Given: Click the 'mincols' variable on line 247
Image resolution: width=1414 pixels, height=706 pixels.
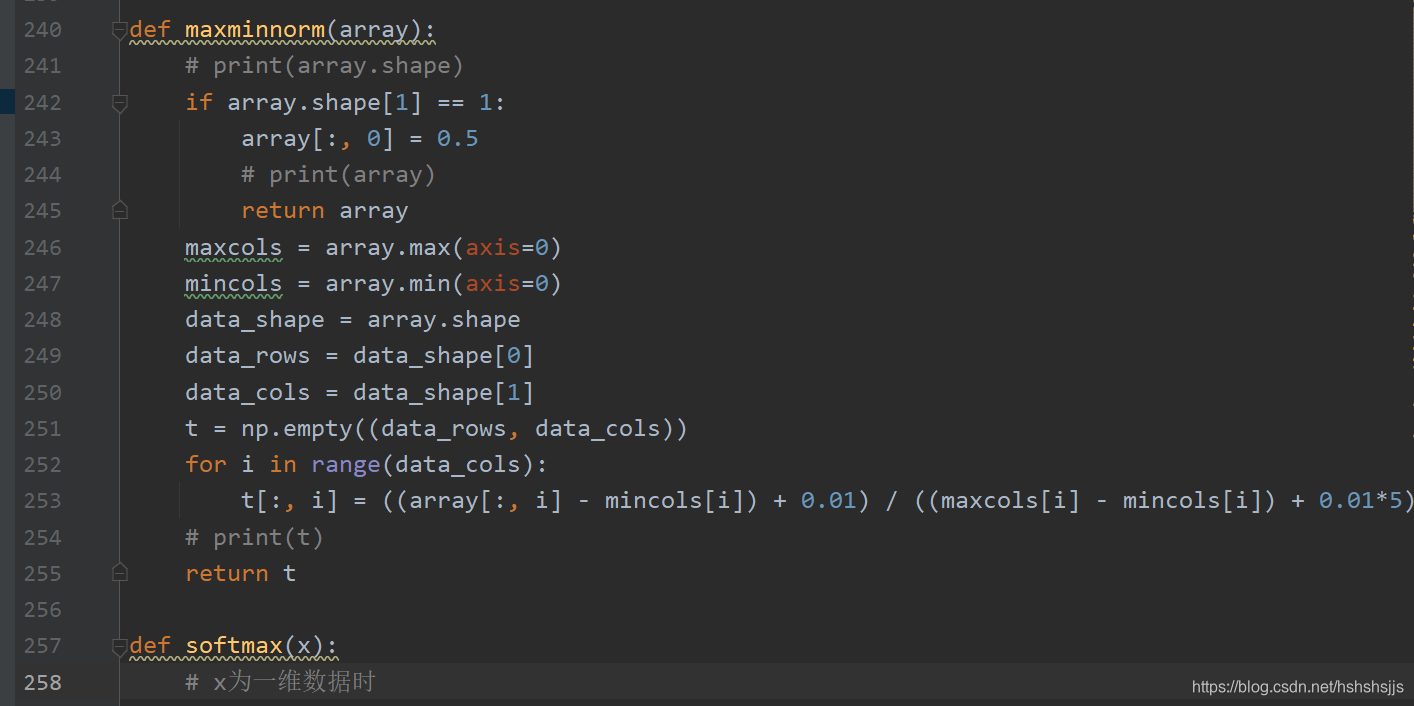Looking at the screenshot, I should tap(233, 283).
